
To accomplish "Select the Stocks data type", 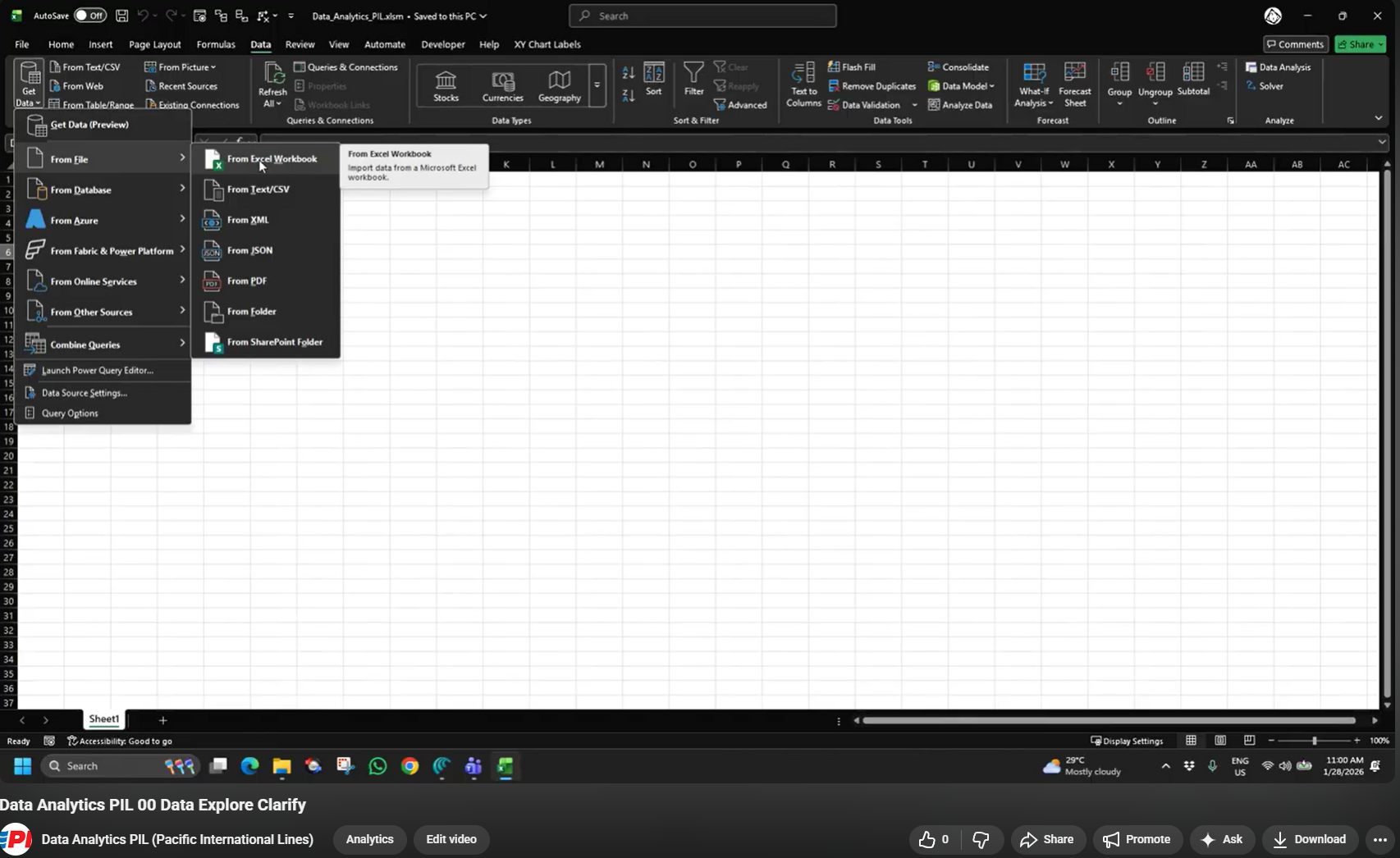I will [445, 84].
